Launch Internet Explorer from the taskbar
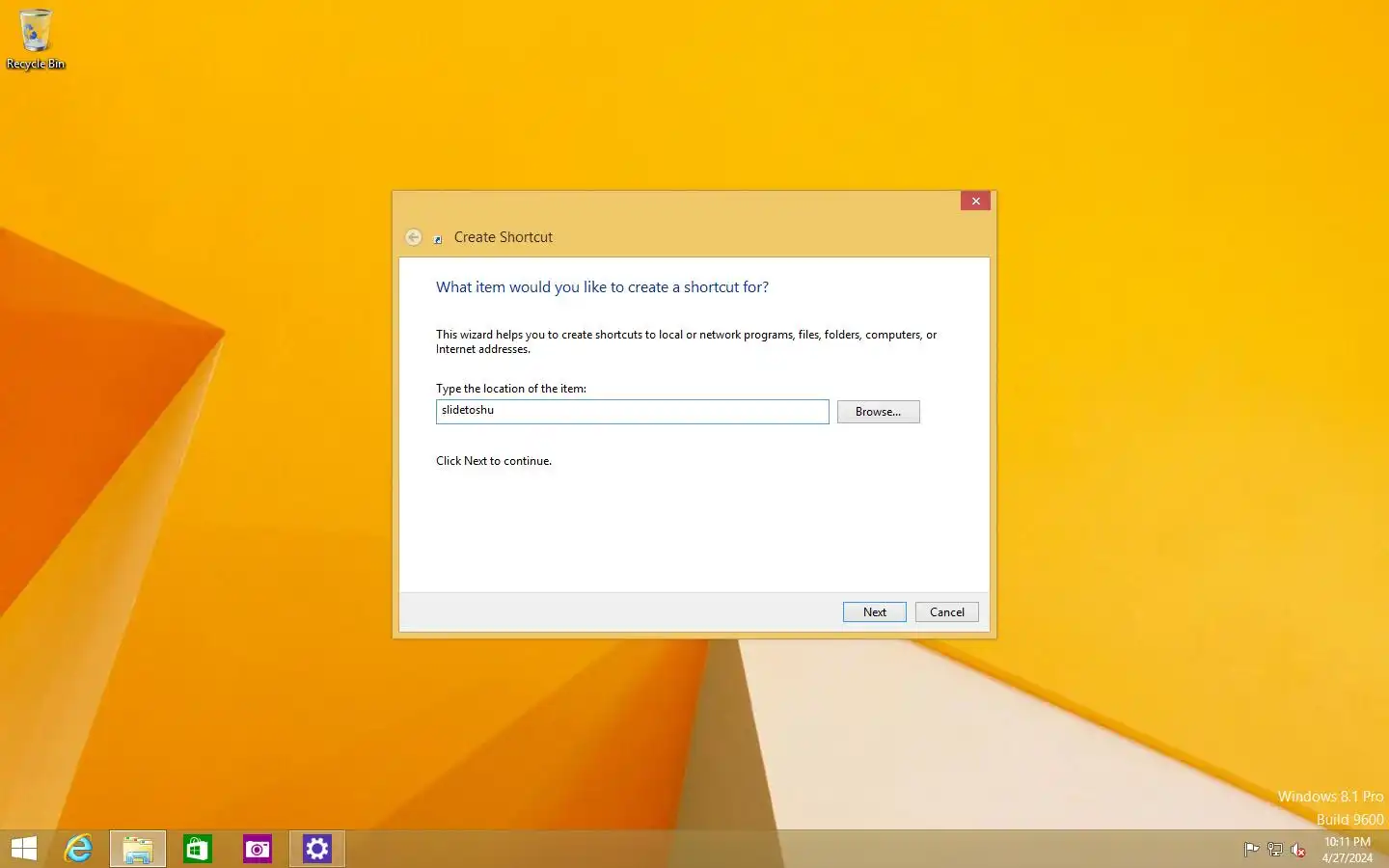 [78, 849]
